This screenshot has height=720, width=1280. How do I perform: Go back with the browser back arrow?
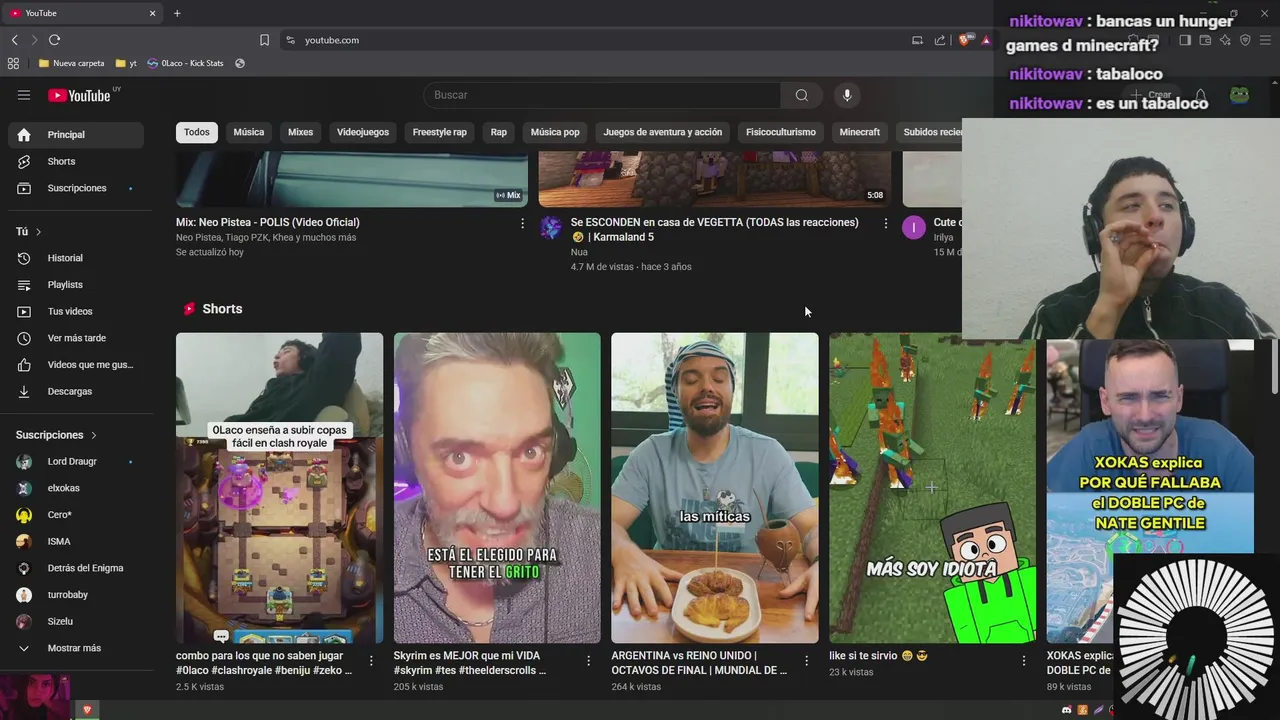pyautogui.click(x=14, y=40)
